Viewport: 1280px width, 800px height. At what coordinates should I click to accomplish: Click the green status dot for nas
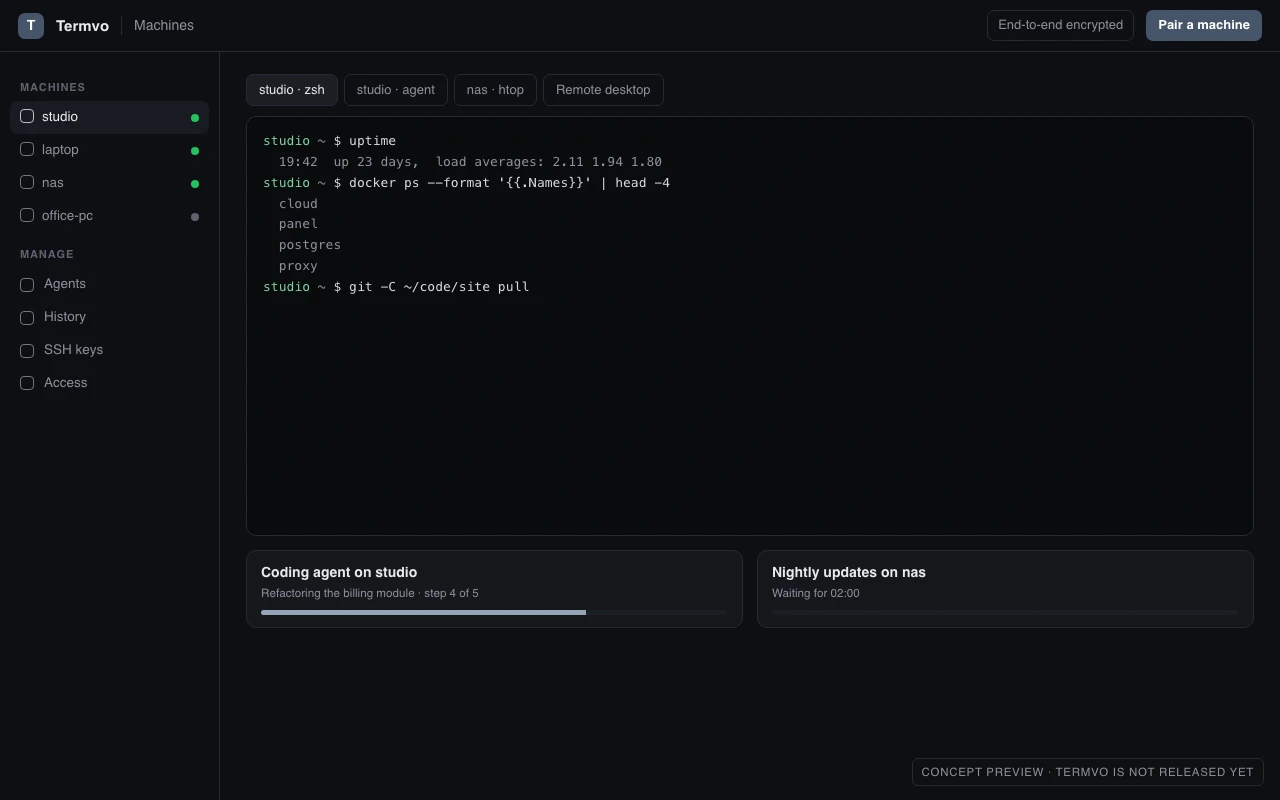coord(195,184)
